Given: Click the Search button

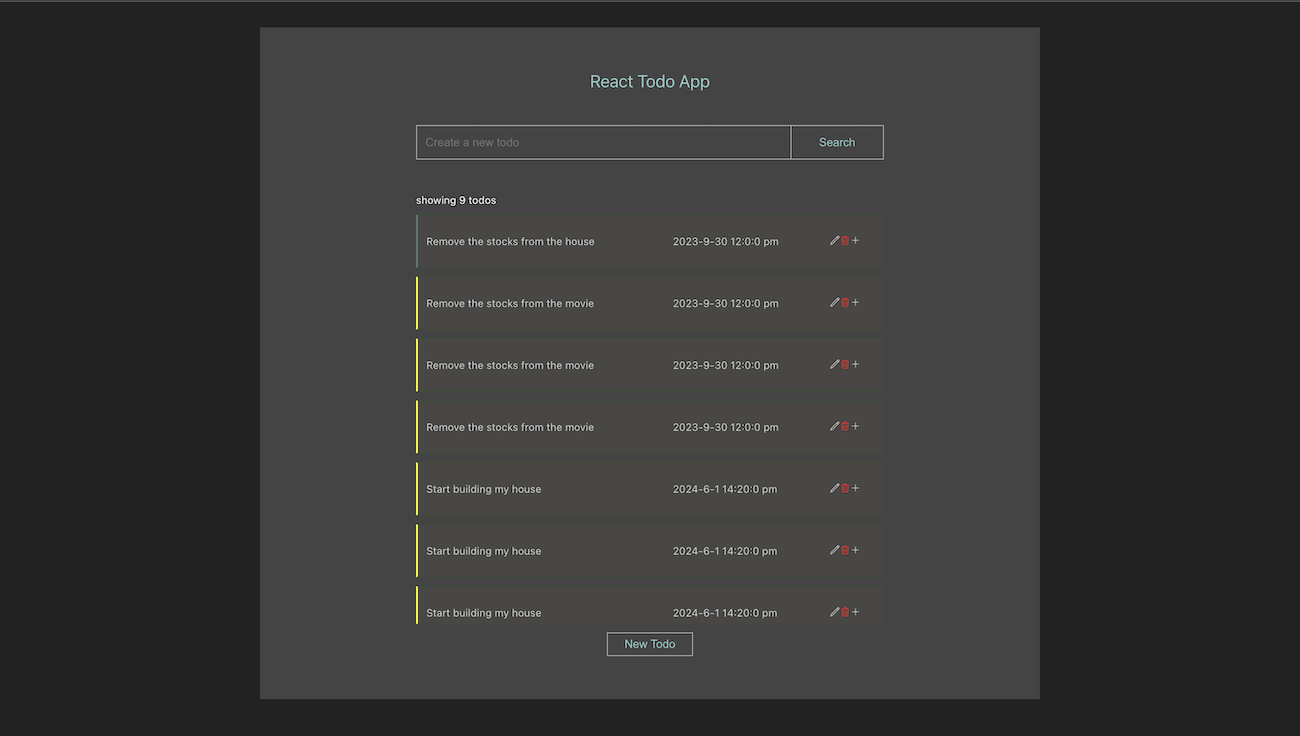Looking at the screenshot, I should point(837,142).
